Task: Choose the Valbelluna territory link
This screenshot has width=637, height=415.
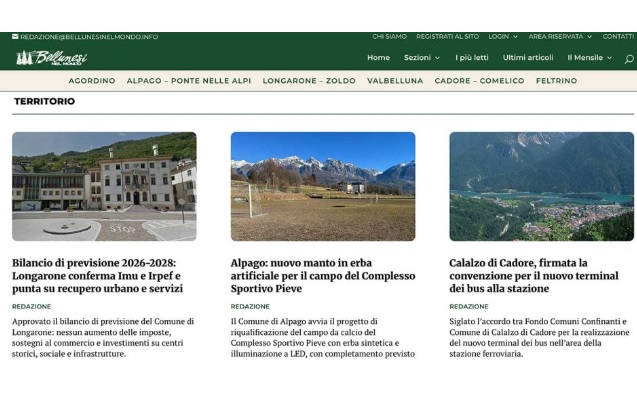Action: (x=395, y=81)
